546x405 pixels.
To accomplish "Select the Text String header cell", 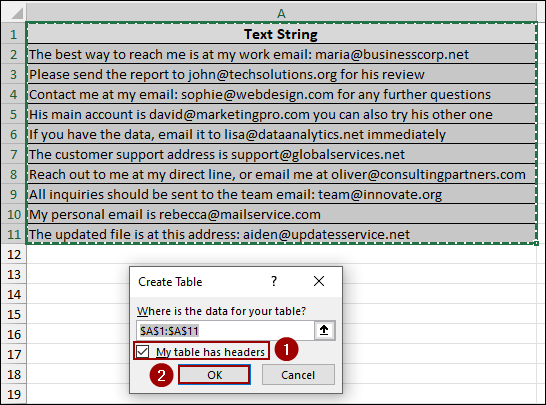I will click(x=281, y=34).
